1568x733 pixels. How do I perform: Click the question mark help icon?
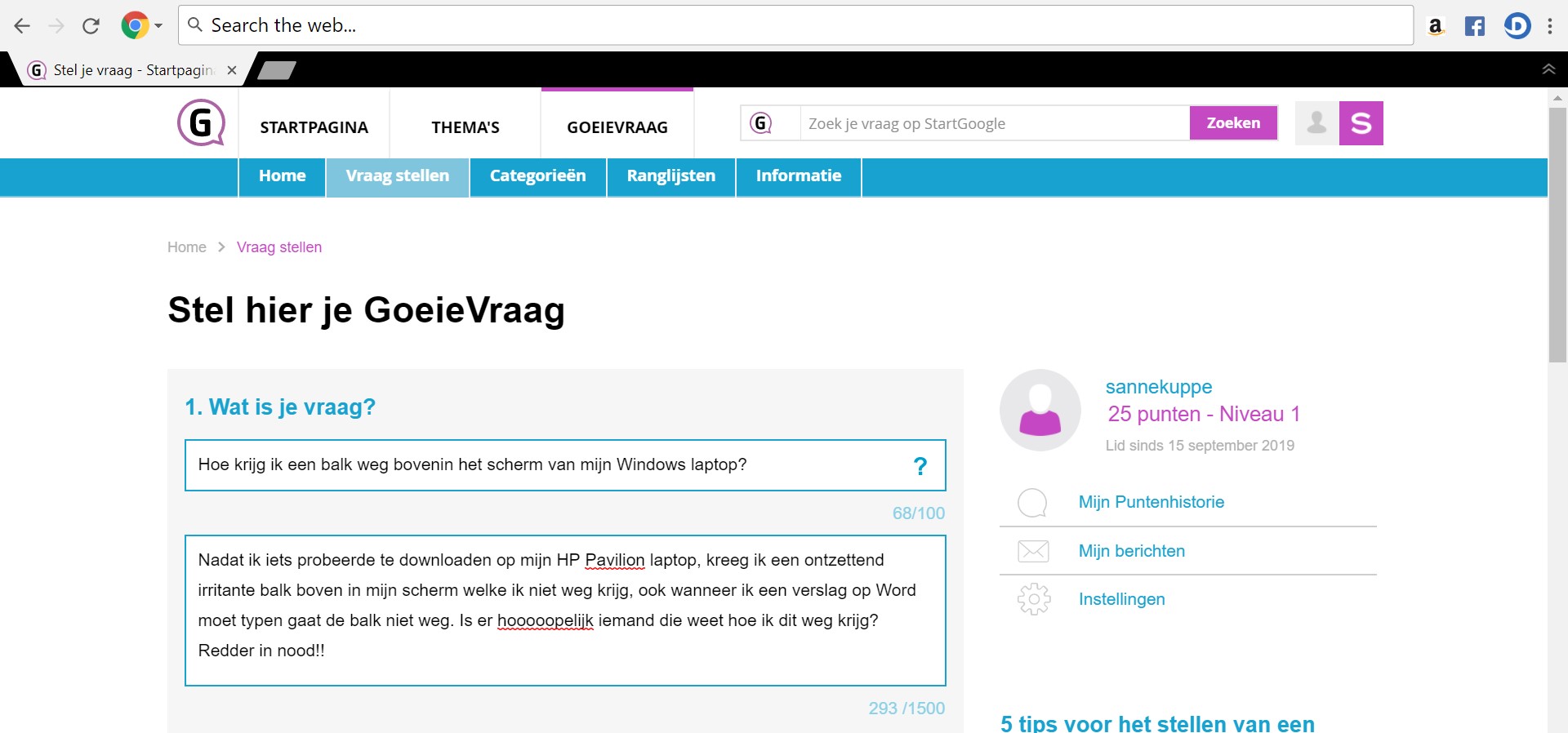[920, 466]
